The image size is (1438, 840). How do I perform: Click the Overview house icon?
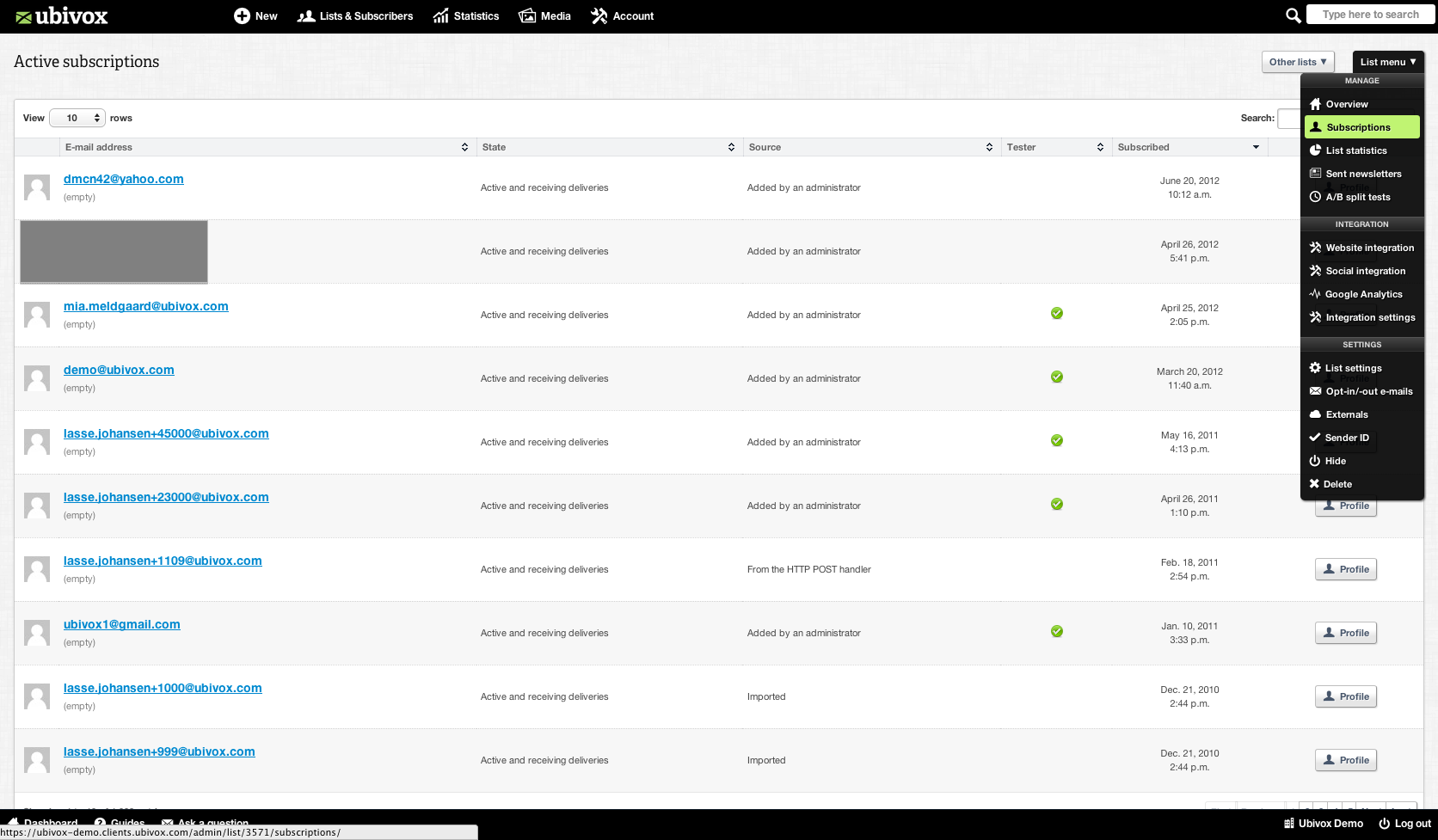(1315, 104)
